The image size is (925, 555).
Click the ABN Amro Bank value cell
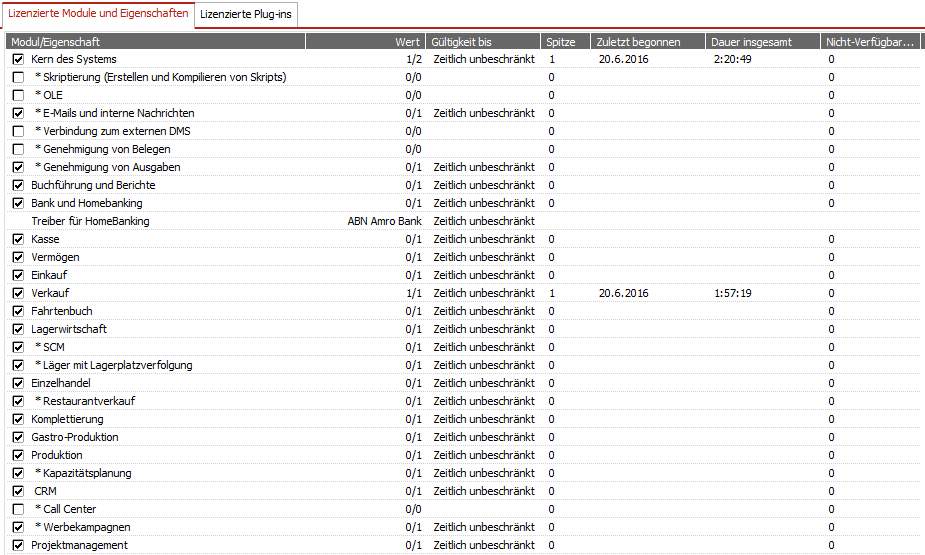point(384,221)
